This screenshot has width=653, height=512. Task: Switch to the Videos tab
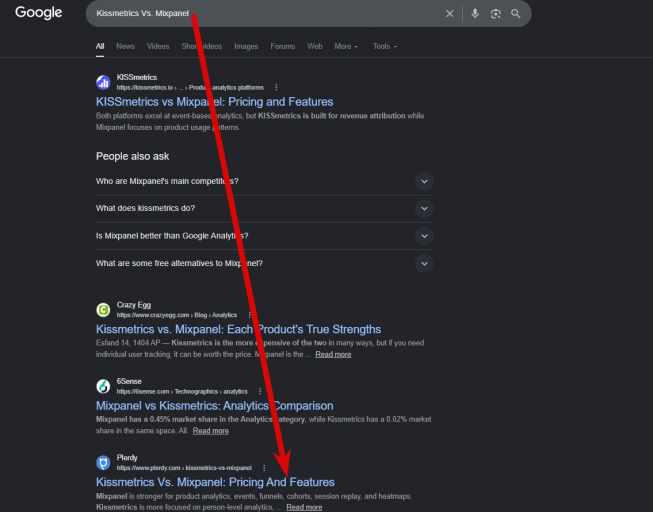pyautogui.click(x=158, y=46)
